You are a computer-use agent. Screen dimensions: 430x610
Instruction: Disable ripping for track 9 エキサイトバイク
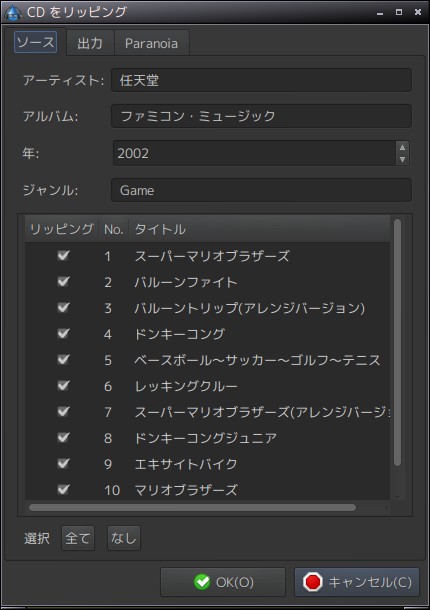(63, 463)
